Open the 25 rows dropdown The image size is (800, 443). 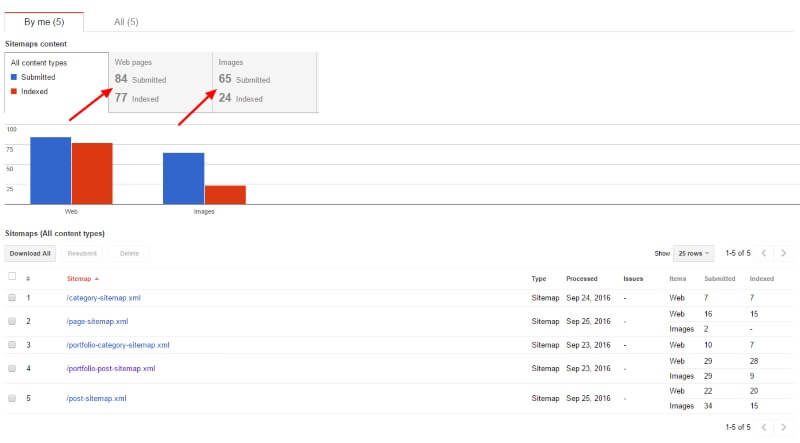pos(694,253)
